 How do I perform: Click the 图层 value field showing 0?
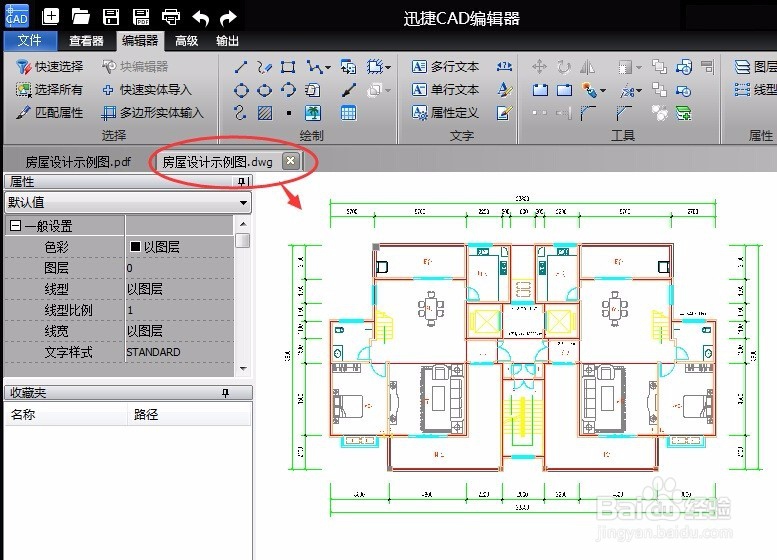pos(180,268)
